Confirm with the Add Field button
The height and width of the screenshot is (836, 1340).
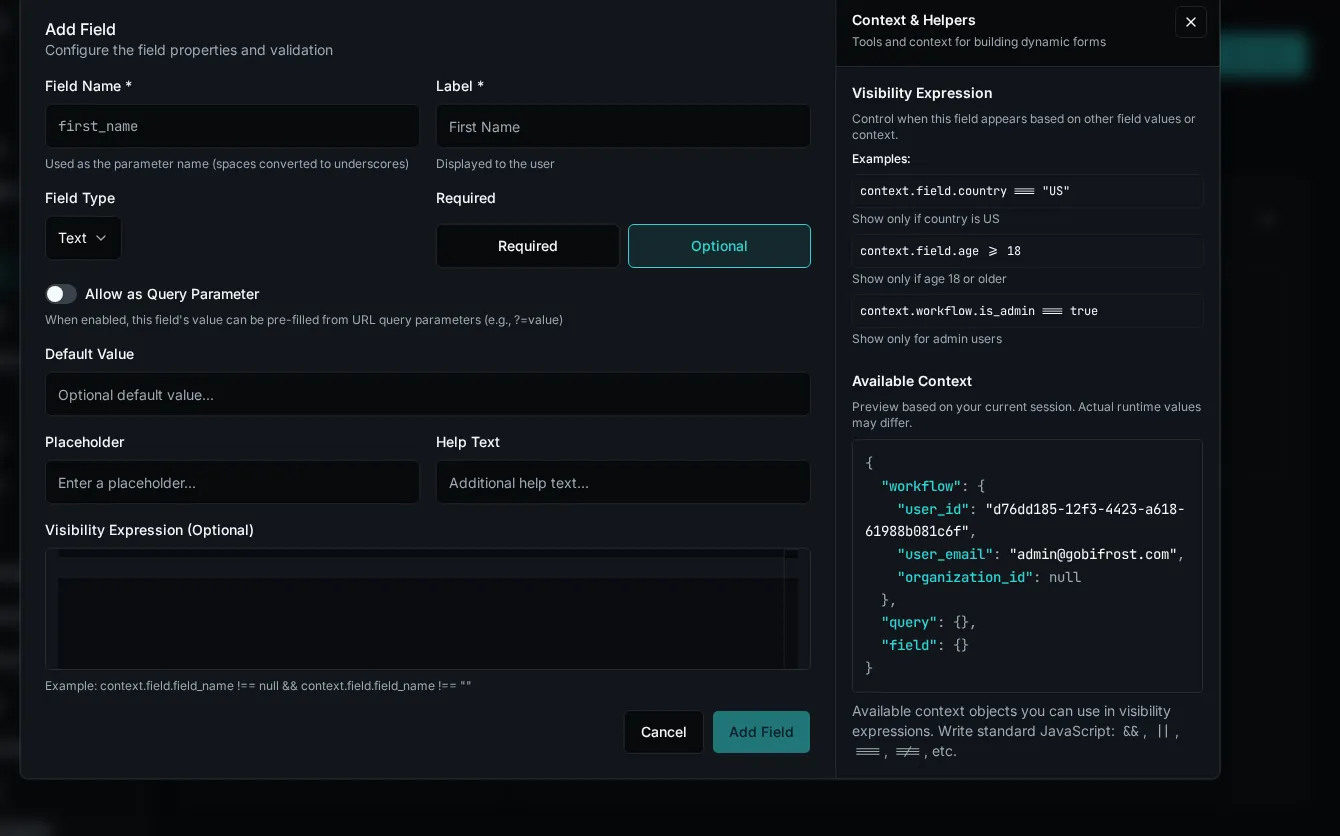tap(761, 732)
